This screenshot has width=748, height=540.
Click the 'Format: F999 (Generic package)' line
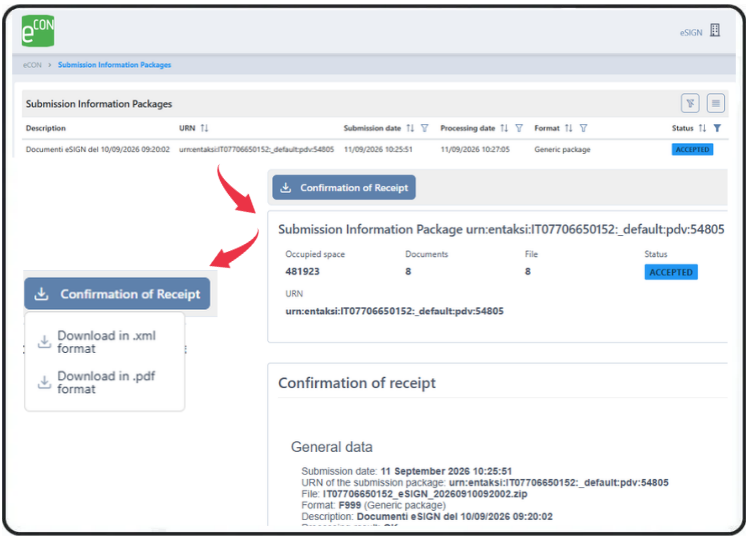click(x=374, y=505)
